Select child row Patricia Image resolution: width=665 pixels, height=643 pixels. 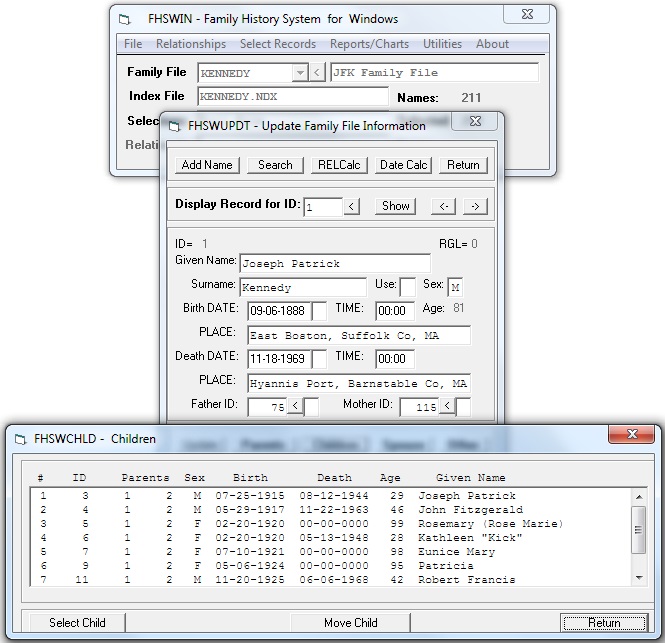[331, 566]
